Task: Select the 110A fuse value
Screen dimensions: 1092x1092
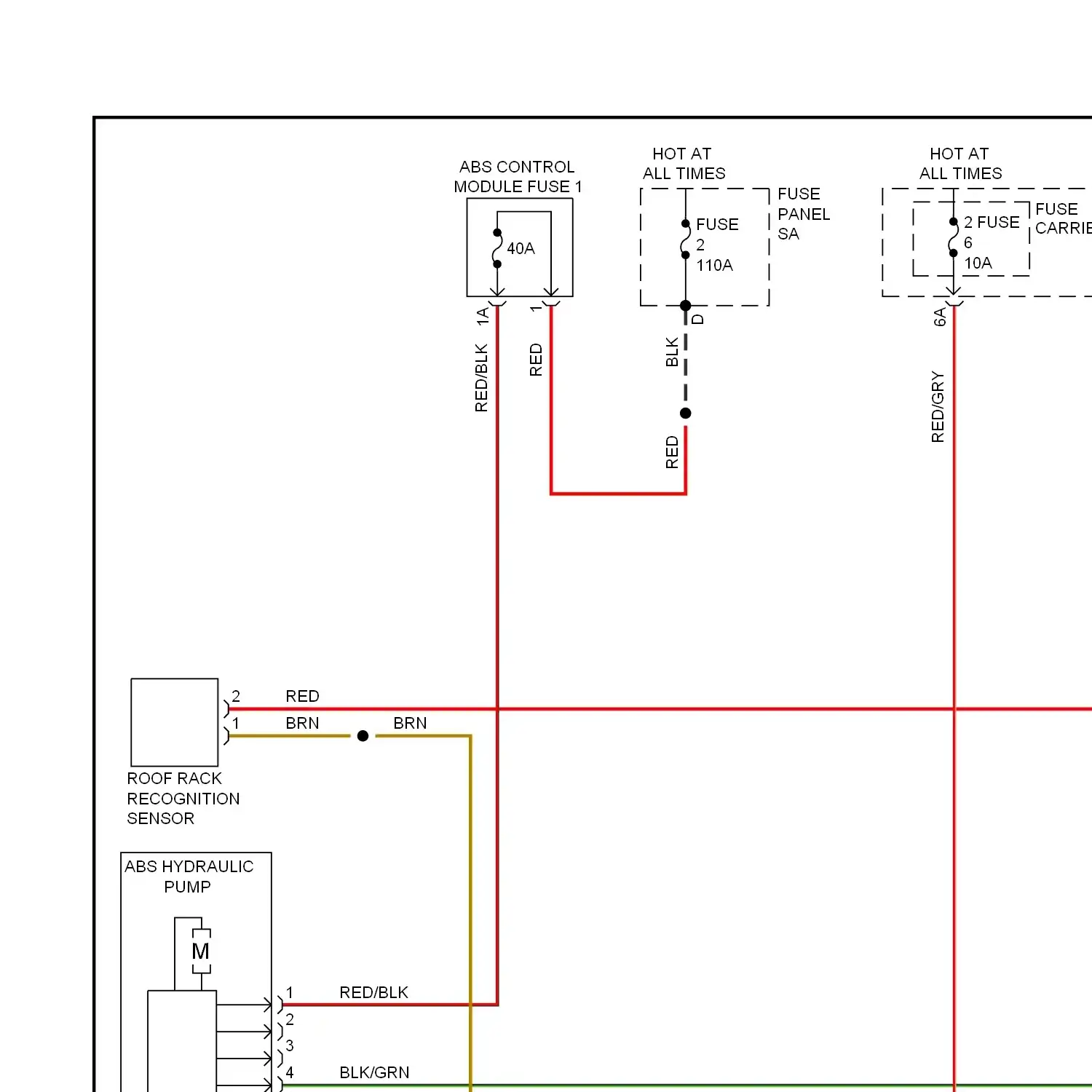Action: 714,266
